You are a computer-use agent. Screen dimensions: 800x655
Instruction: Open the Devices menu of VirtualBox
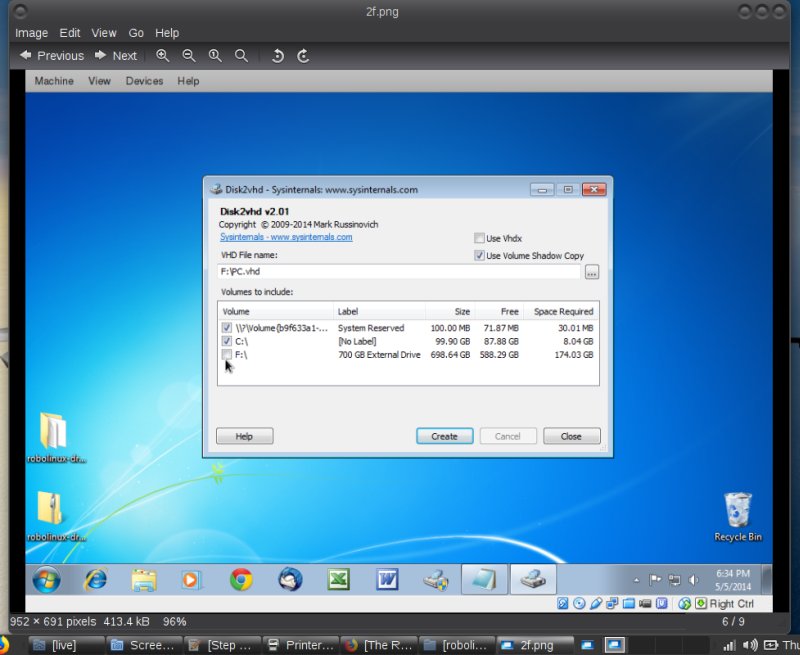click(144, 81)
